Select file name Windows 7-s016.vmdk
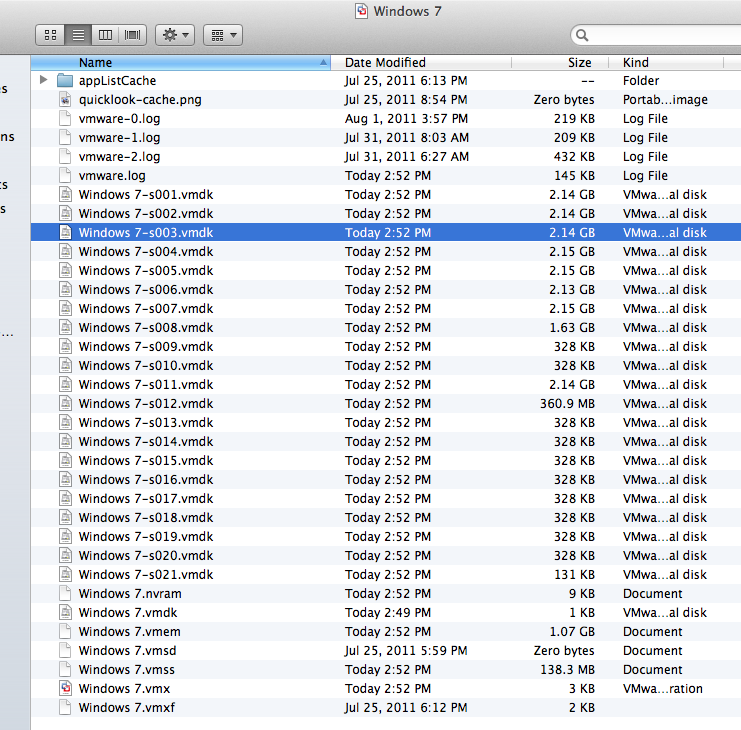 146,480
